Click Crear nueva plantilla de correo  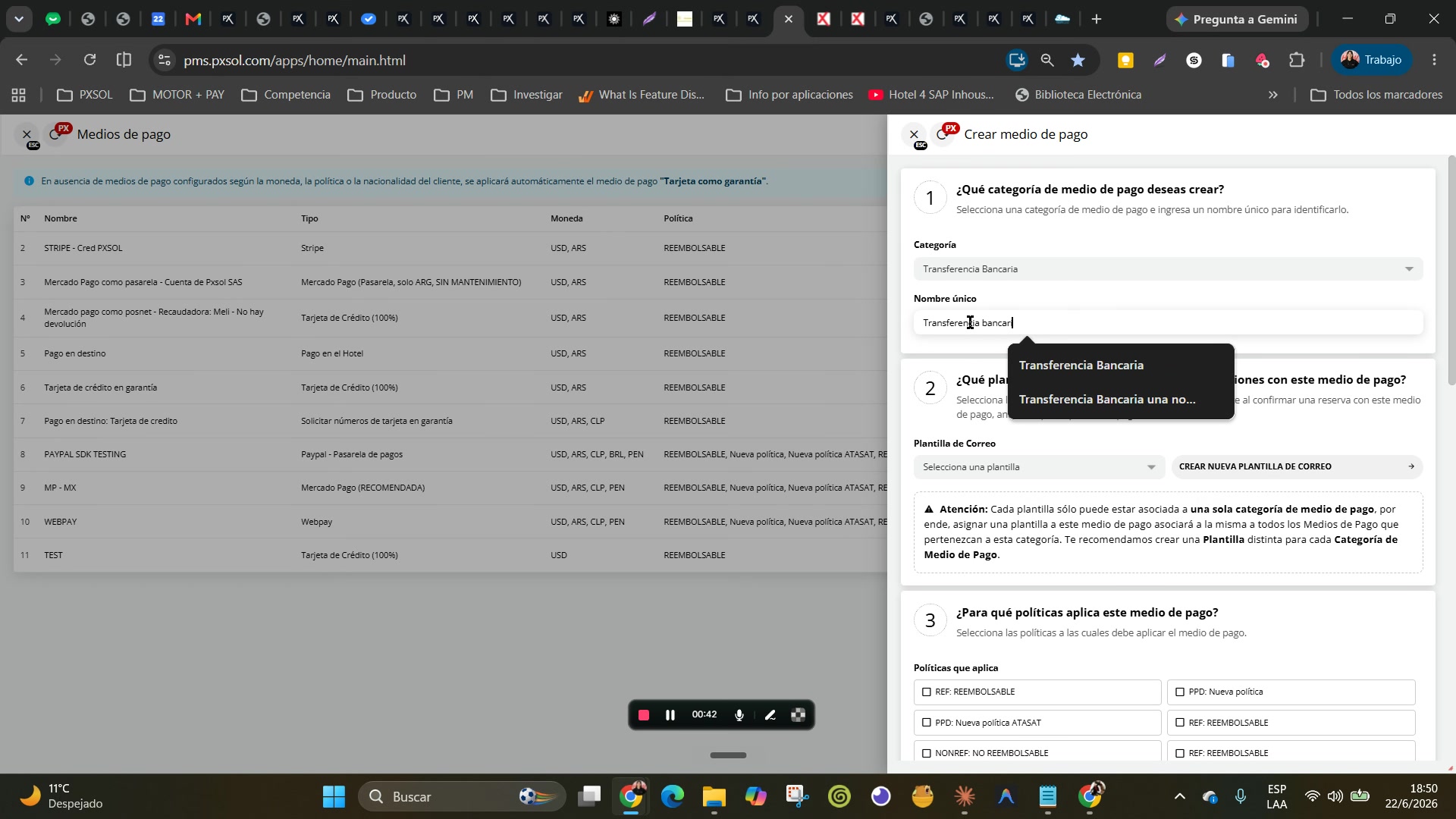pyautogui.click(x=1297, y=467)
